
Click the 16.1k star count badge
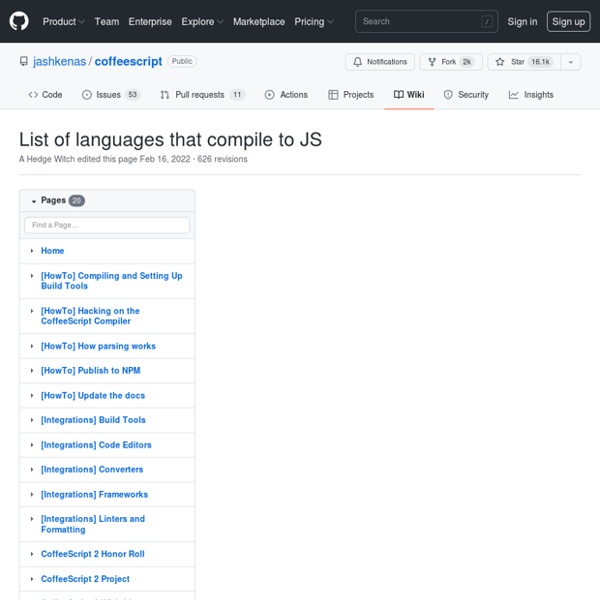540,62
